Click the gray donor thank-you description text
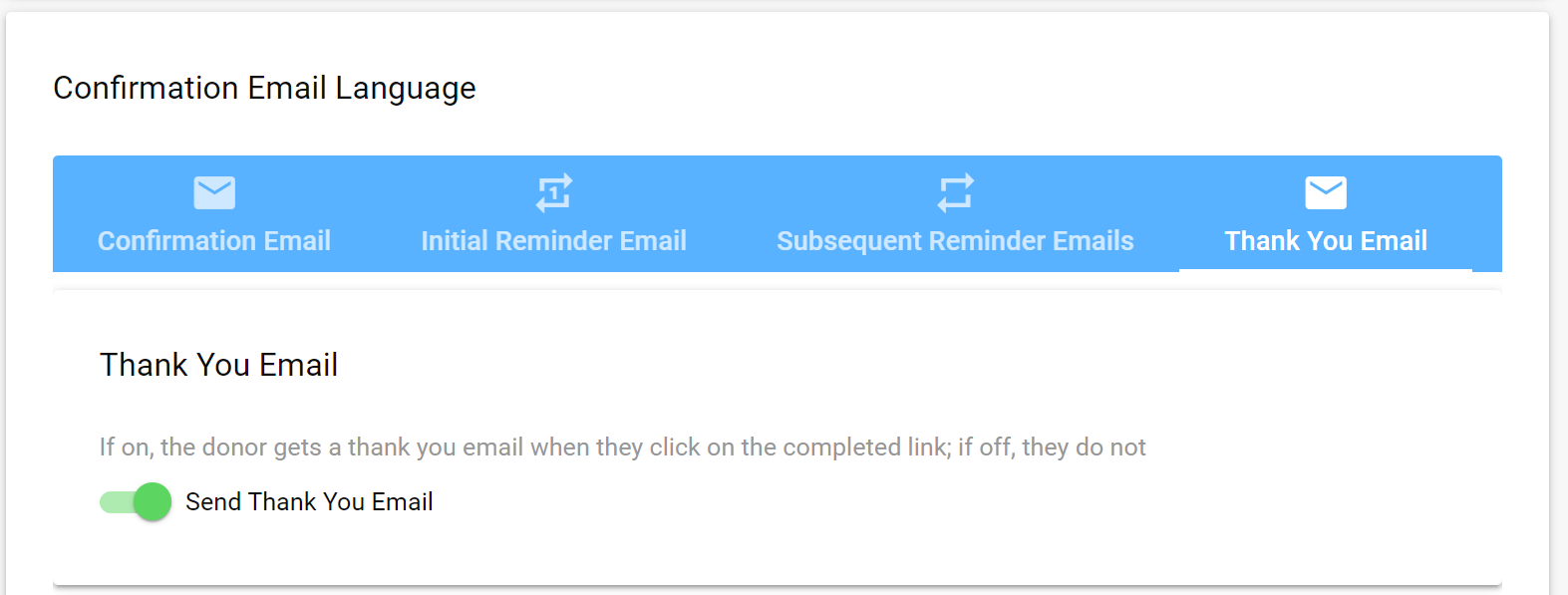This screenshot has width=1568, height=595. [x=622, y=446]
